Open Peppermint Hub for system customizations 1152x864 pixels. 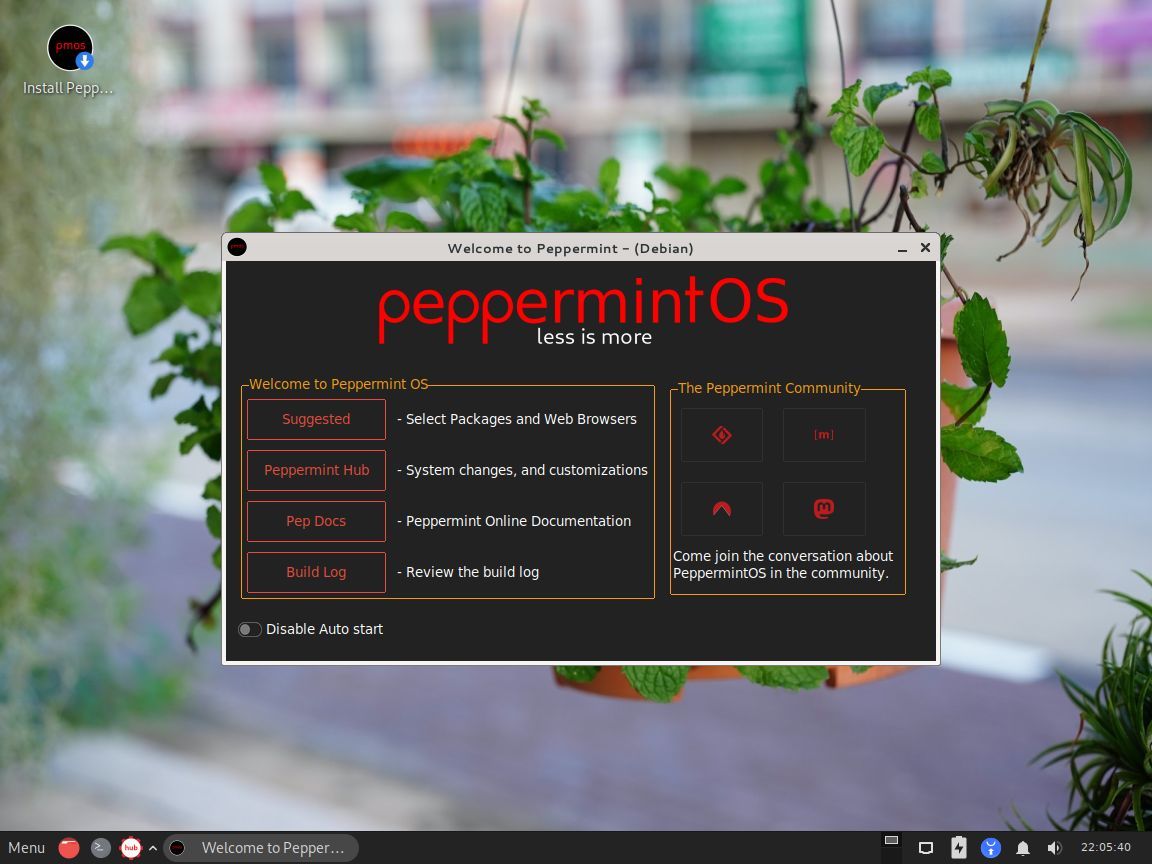click(316, 470)
